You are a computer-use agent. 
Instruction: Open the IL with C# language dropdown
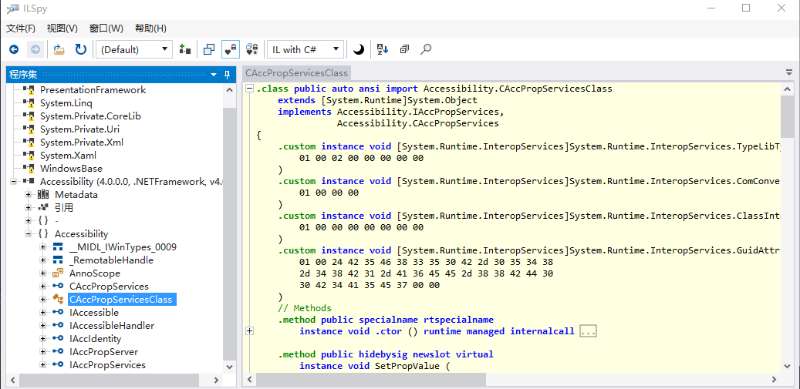pos(305,50)
